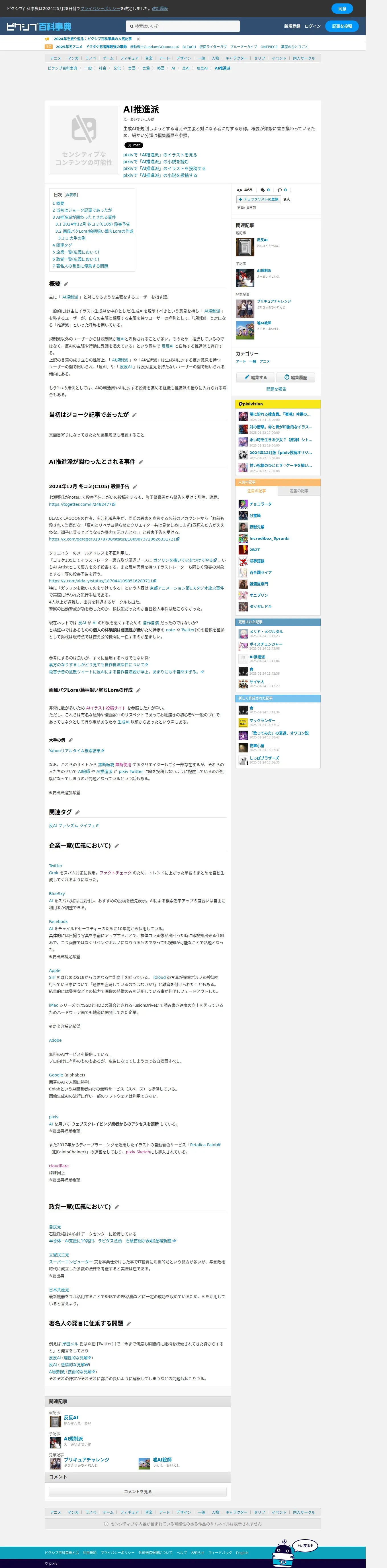The height and width of the screenshot is (1568, 387).
Task: Open しっぽブラザーズ new article link
Action: [264, 758]
